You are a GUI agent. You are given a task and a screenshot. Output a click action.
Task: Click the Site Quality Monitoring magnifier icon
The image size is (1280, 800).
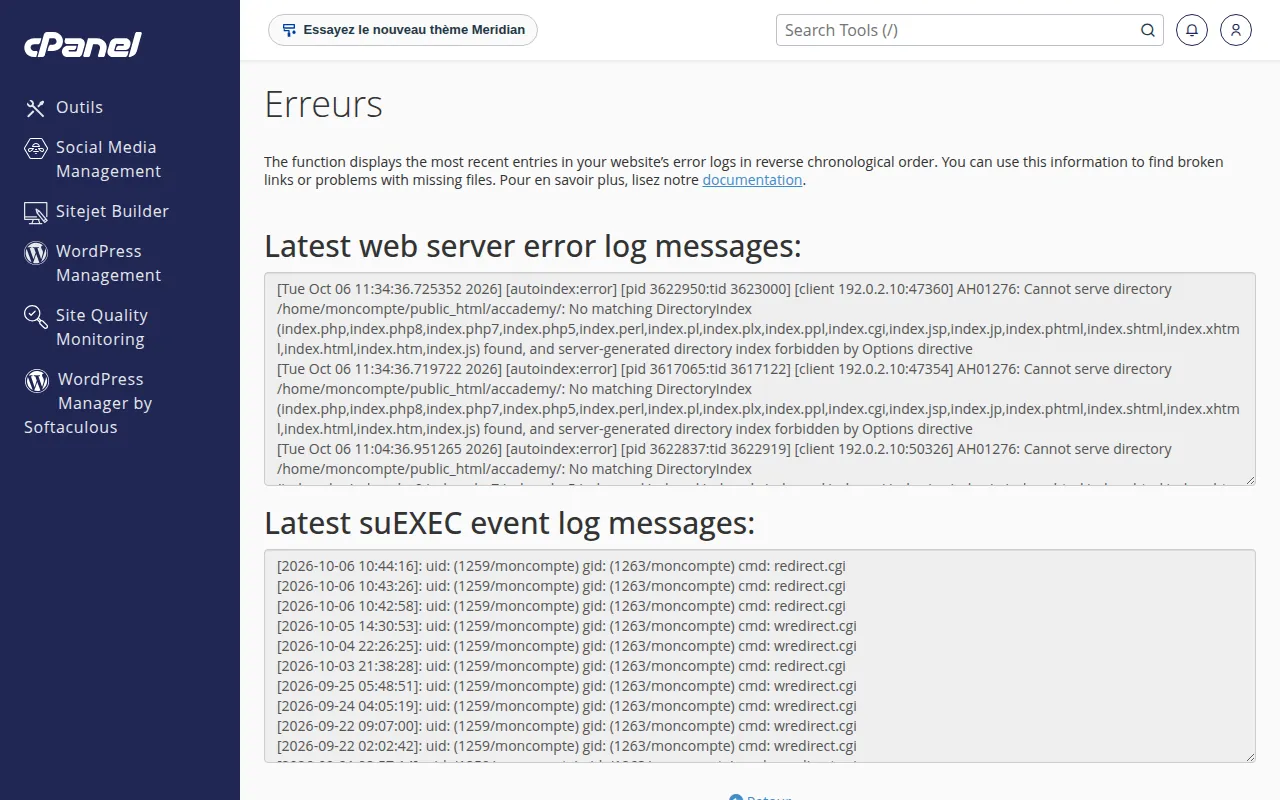tap(36, 317)
